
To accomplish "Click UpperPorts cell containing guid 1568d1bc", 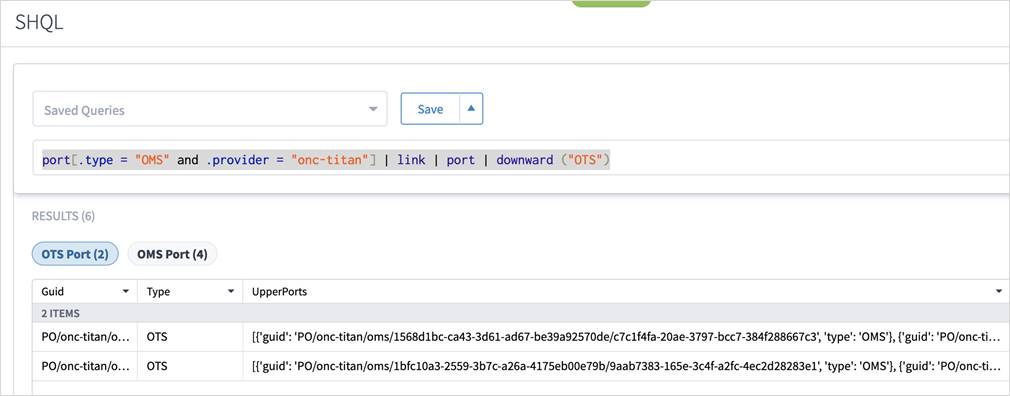I will point(626,337).
